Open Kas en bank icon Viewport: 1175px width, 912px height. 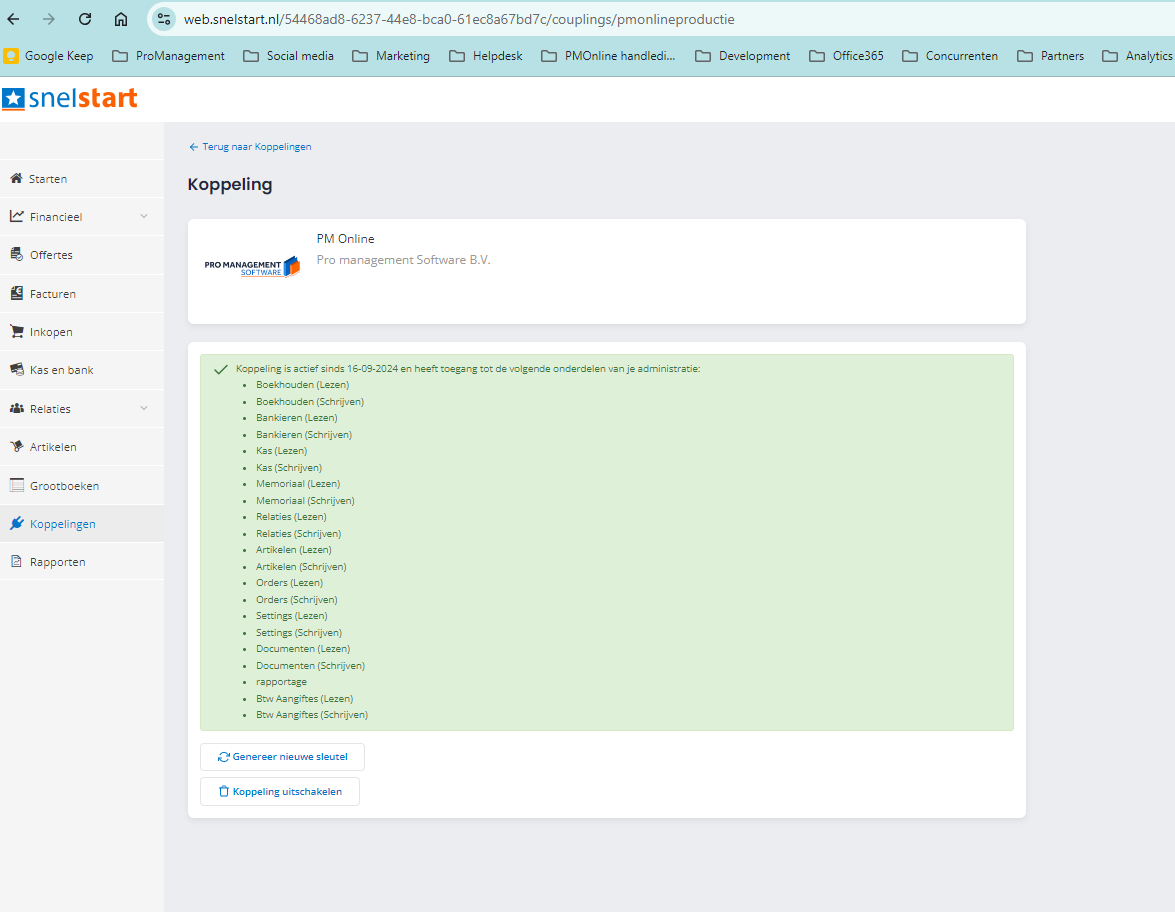click(x=16, y=369)
